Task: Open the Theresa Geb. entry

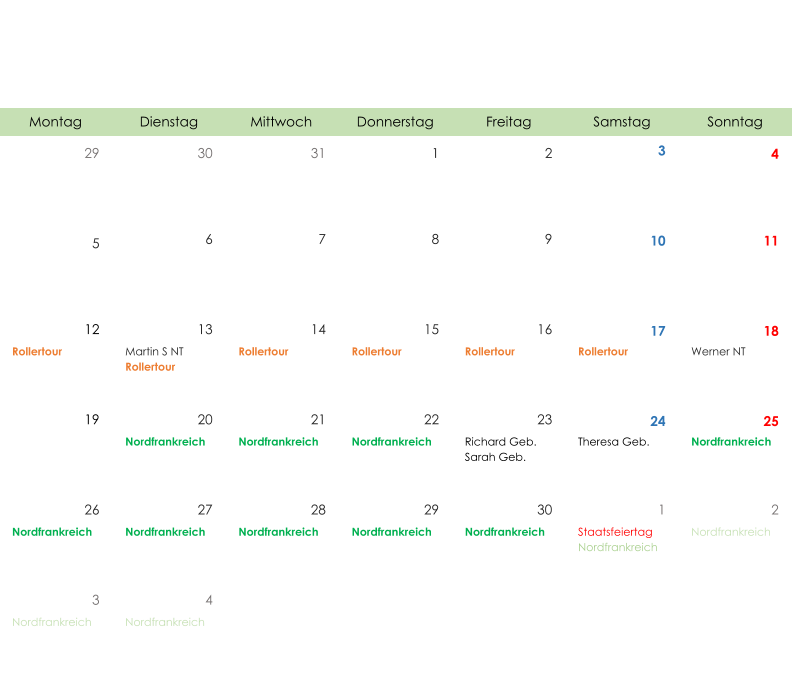Action: 613,442
